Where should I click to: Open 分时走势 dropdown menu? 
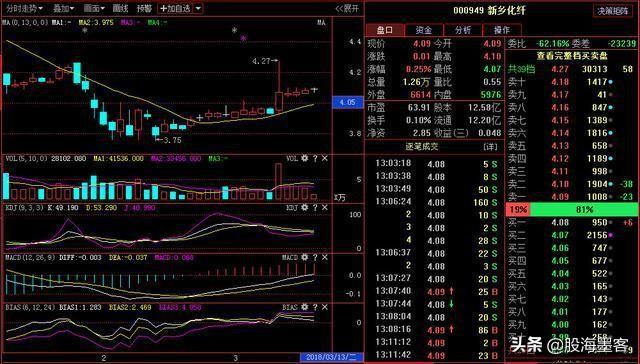24,8
